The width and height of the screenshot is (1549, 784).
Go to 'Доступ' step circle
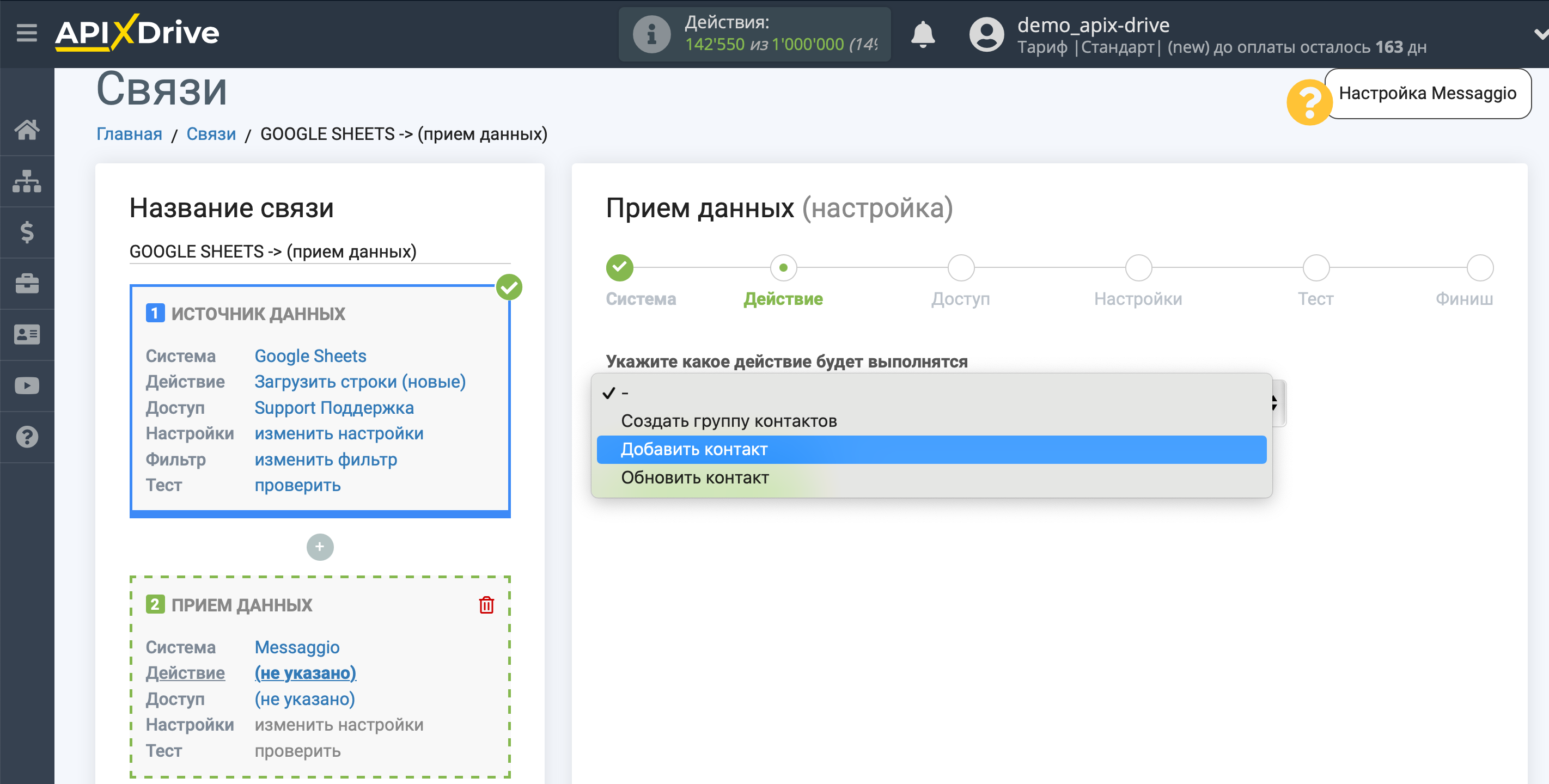point(961,267)
